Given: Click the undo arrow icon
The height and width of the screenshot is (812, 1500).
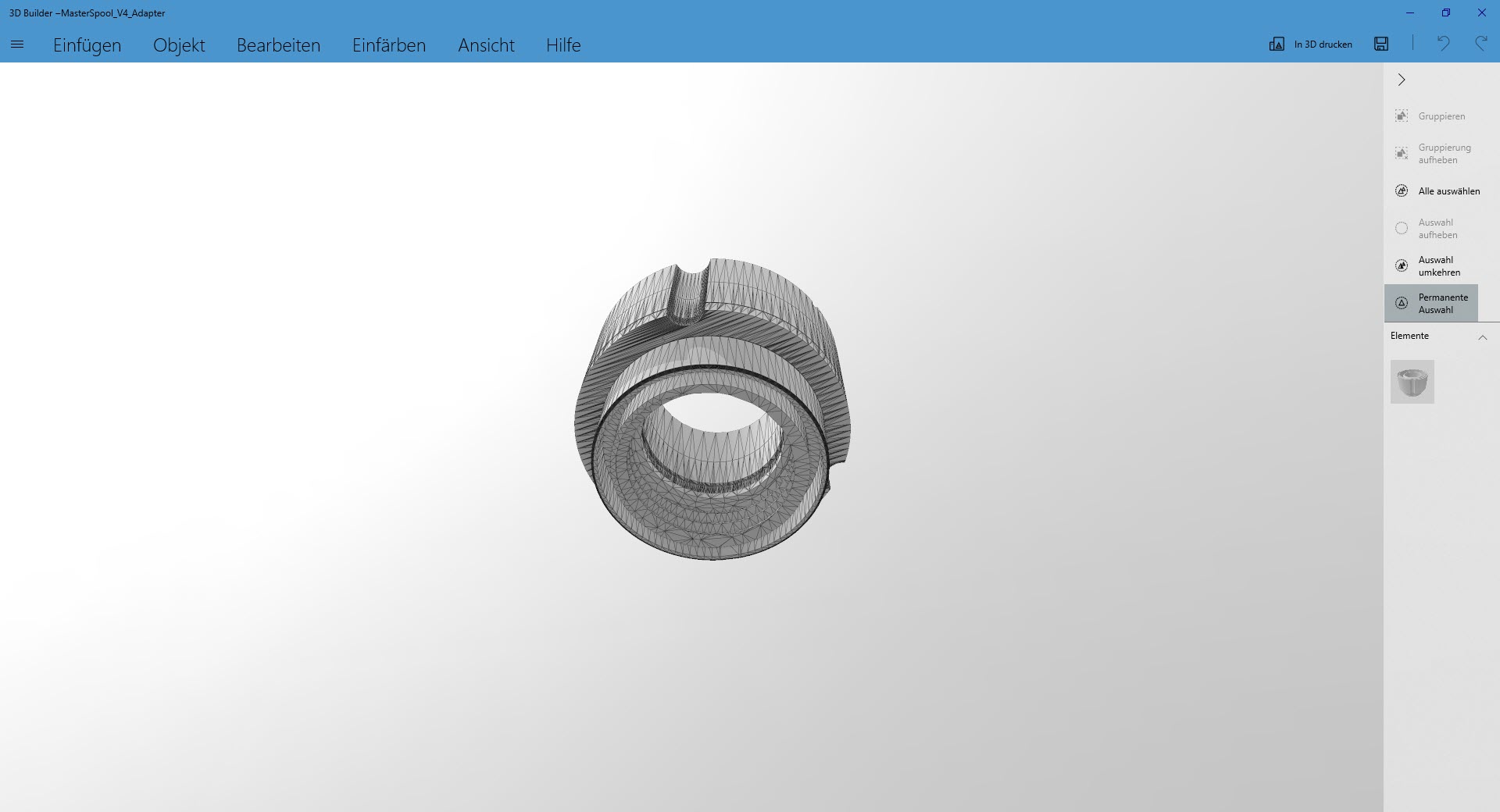Looking at the screenshot, I should click(x=1443, y=44).
